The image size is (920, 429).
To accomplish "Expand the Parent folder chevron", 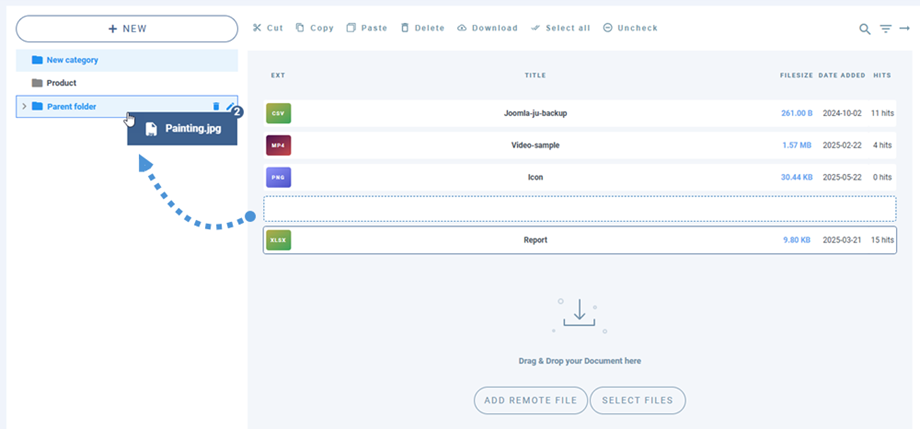I will (x=24, y=106).
